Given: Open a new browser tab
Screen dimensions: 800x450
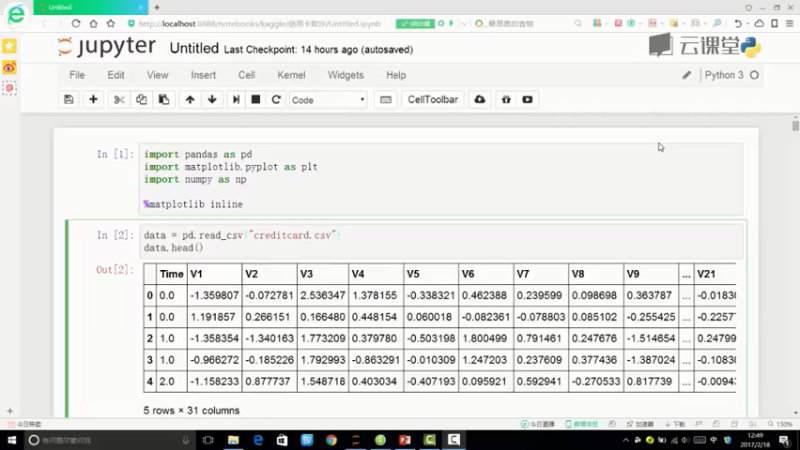Looking at the screenshot, I should (x=157, y=7).
